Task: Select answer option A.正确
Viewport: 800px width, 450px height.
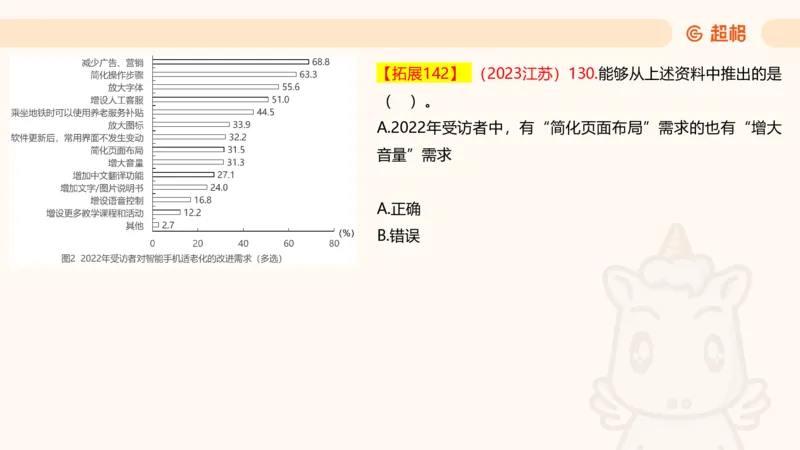Action: pyautogui.click(x=398, y=209)
